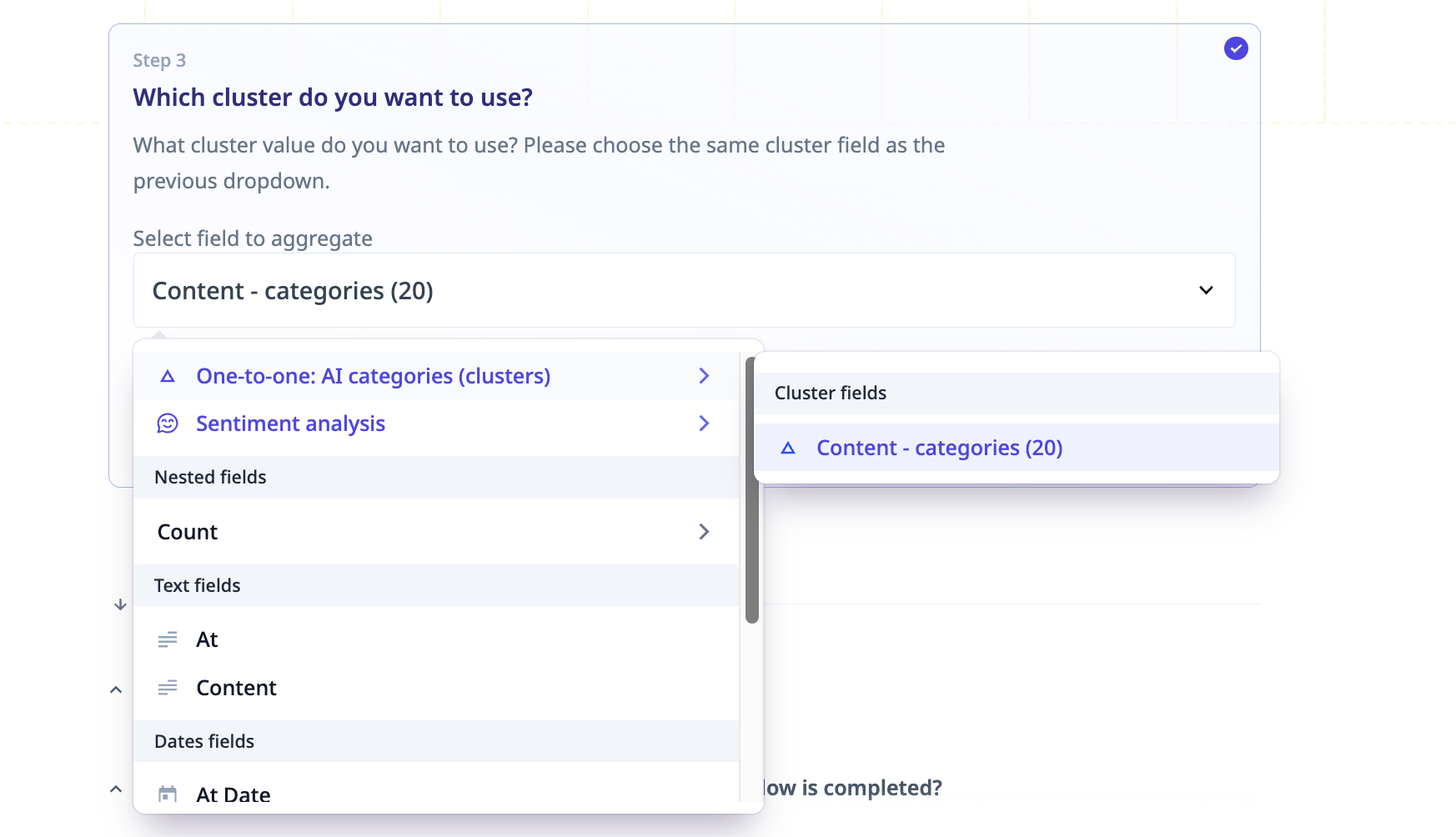Choose Content - categories (20) cluster field

click(x=939, y=449)
